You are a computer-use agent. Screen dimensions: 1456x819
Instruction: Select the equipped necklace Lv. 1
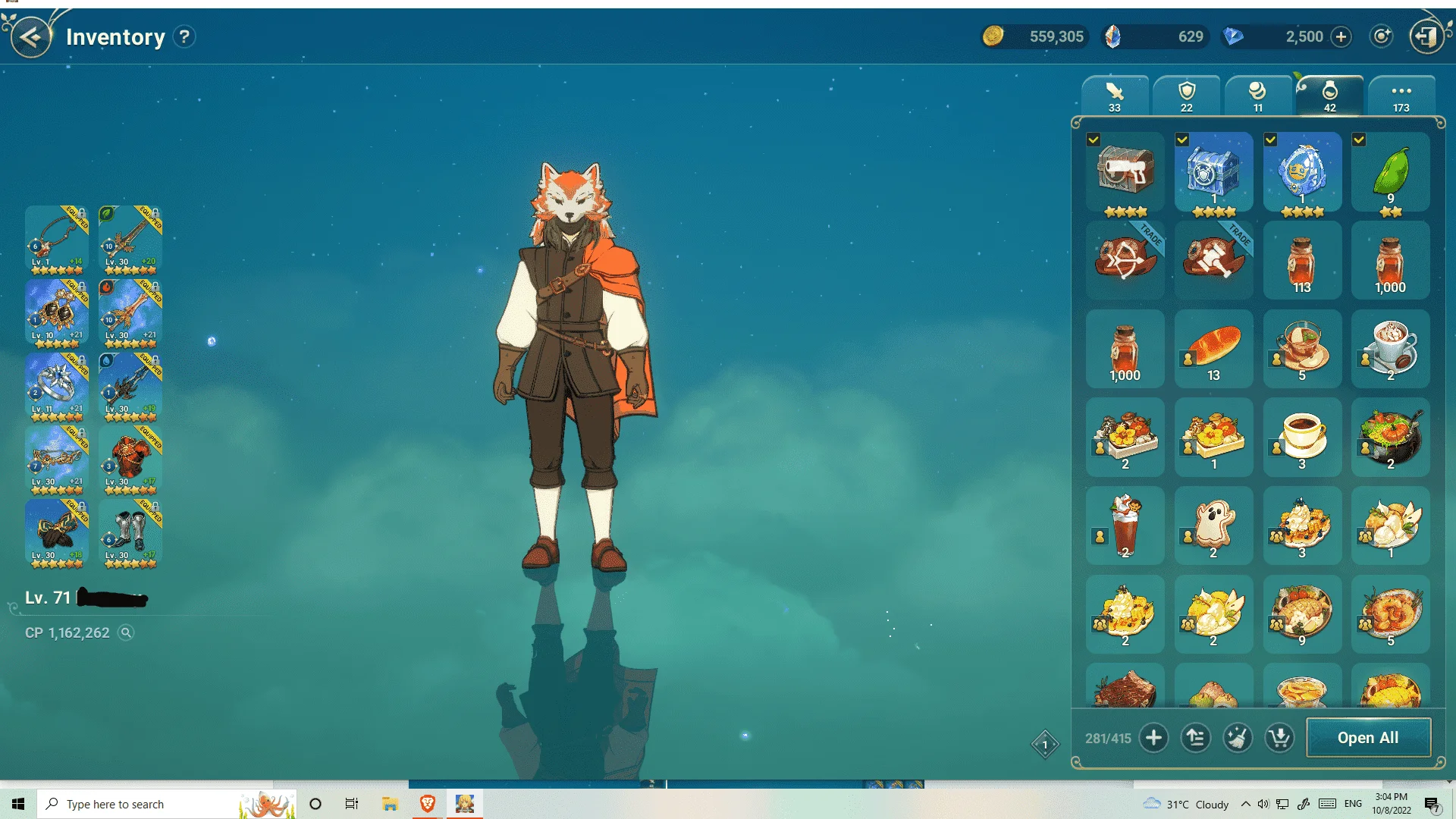point(57,240)
